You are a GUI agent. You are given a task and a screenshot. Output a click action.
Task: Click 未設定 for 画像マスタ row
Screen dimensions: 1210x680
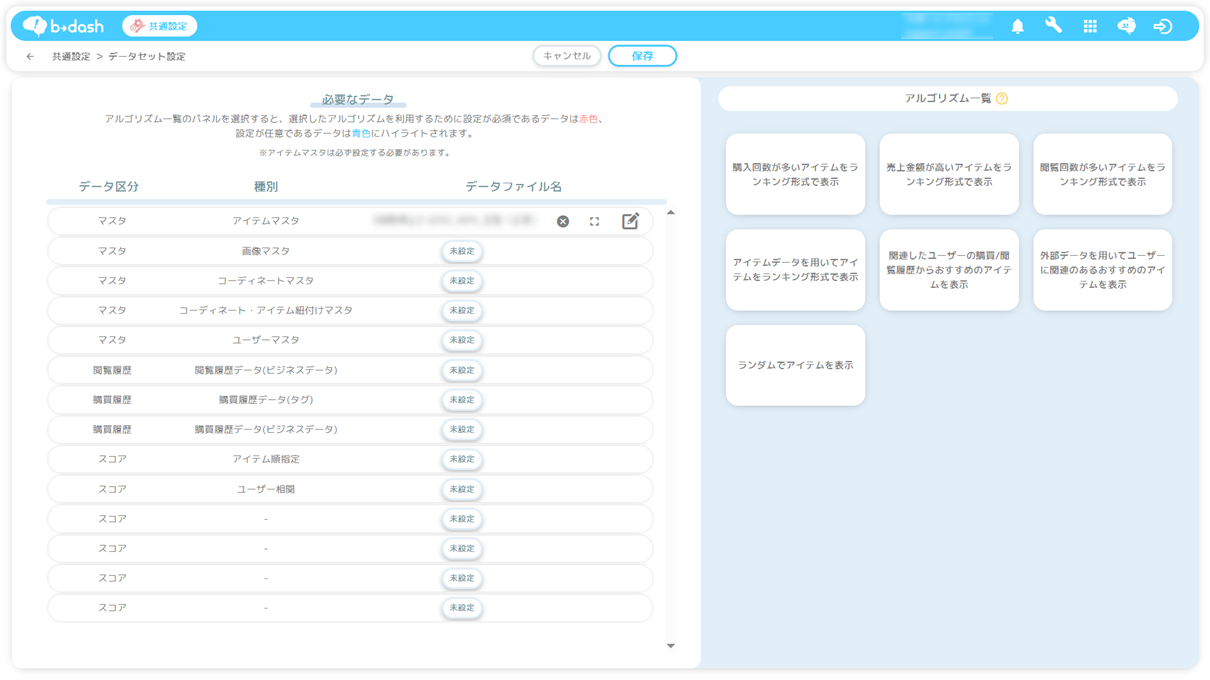[461, 252]
